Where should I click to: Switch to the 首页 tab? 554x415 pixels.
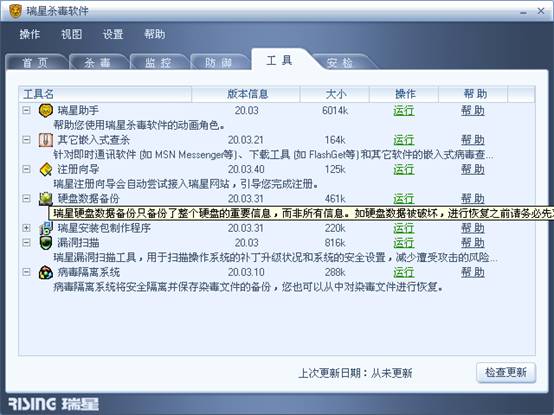coord(35,63)
